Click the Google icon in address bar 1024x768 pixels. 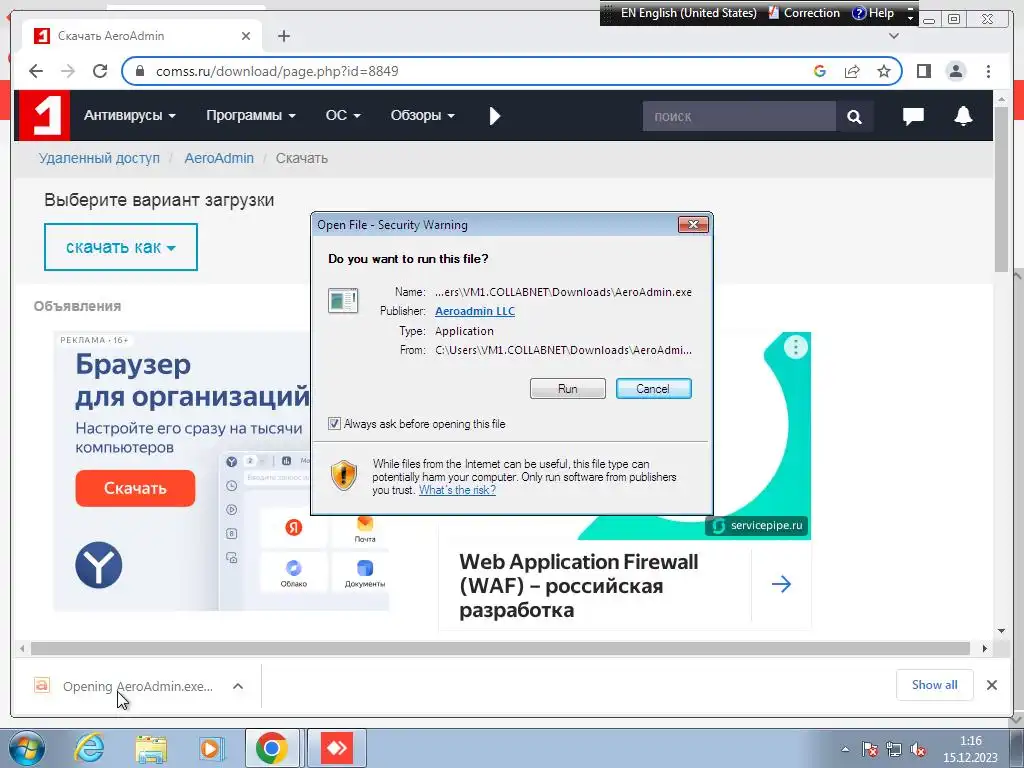(x=820, y=71)
